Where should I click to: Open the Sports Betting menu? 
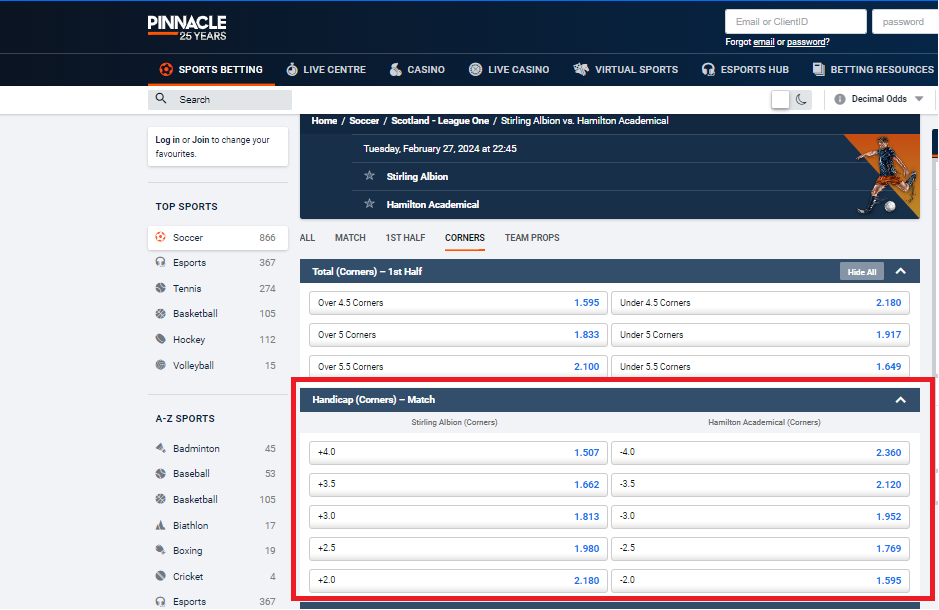211,69
